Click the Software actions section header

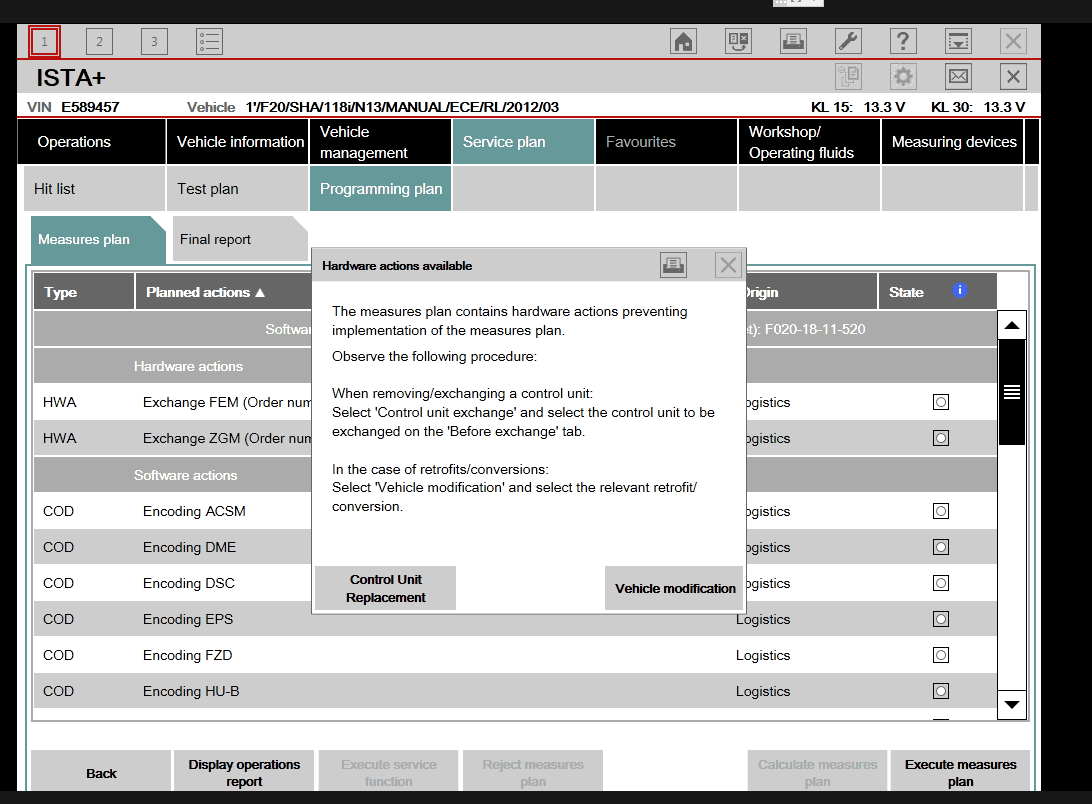tap(185, 475)
